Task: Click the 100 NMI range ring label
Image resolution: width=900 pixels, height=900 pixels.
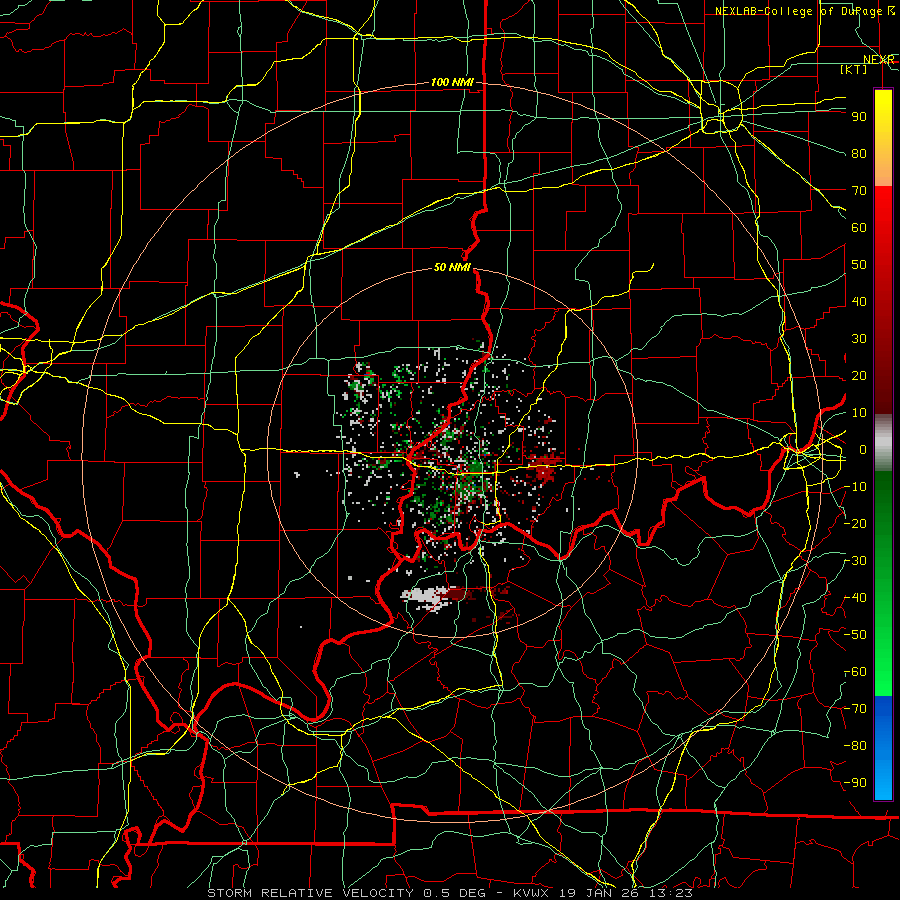Action: (x=452, y=83)
